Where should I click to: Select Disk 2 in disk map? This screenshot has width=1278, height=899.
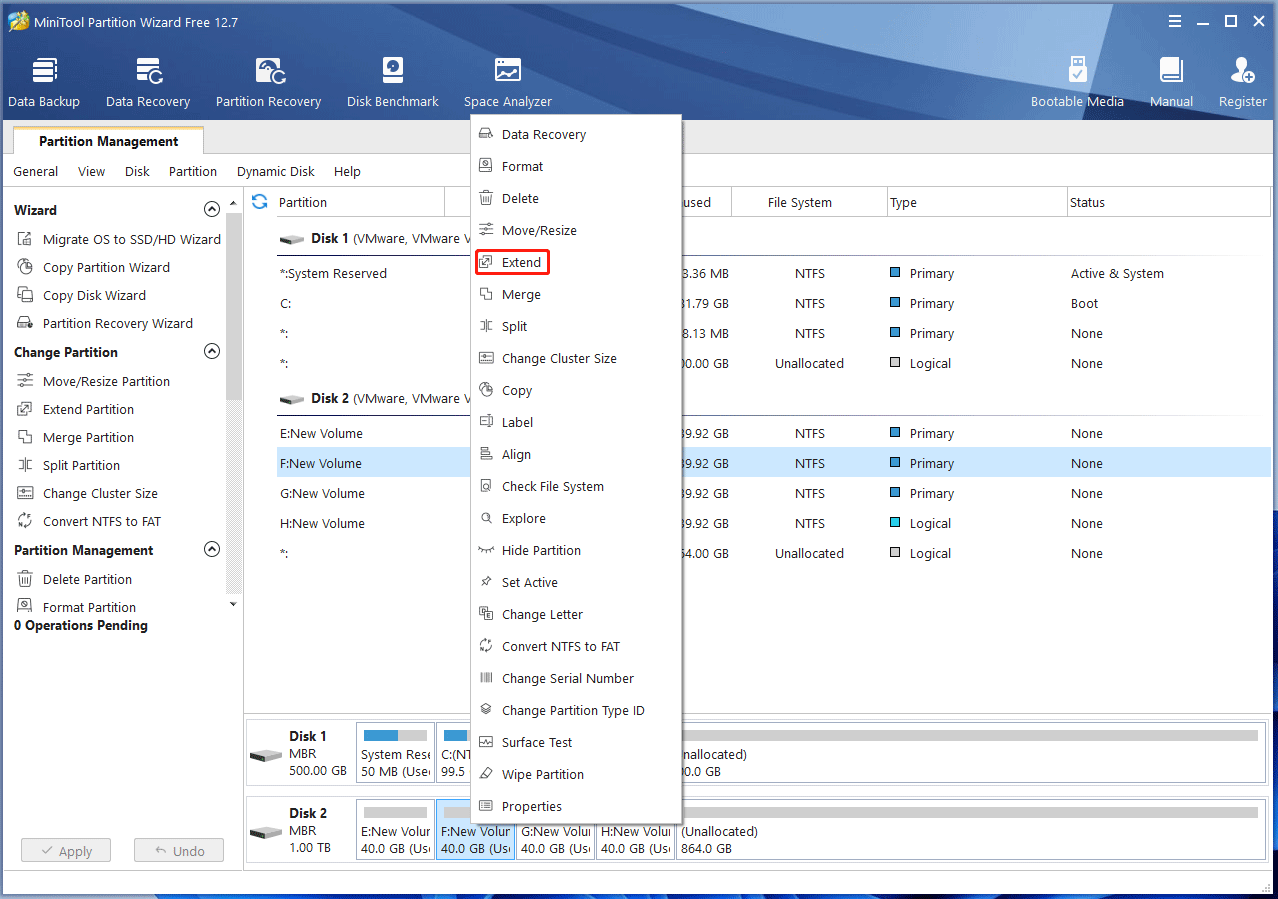coord(300,831)
